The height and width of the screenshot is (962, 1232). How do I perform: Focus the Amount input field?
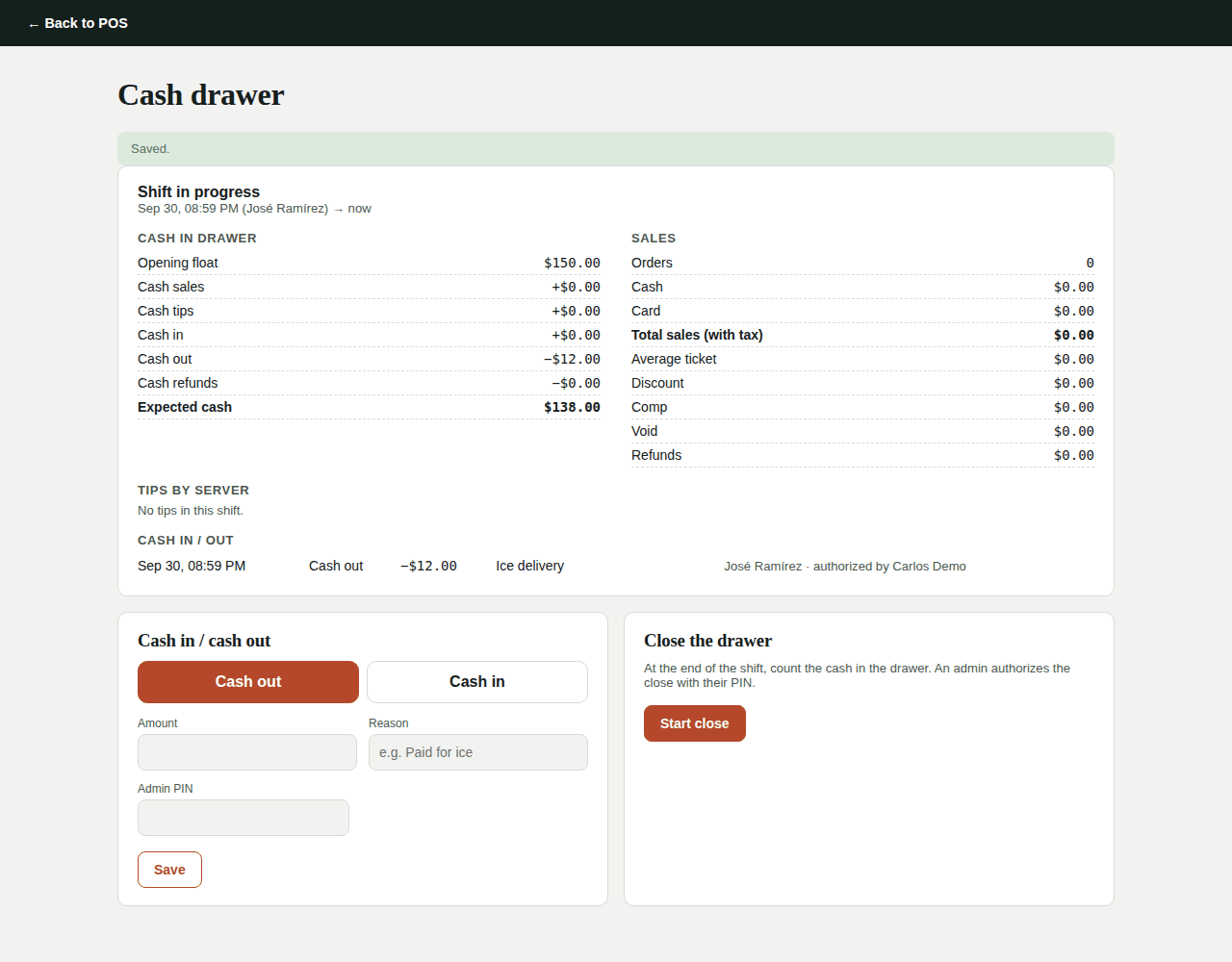(x=247, y=752)
